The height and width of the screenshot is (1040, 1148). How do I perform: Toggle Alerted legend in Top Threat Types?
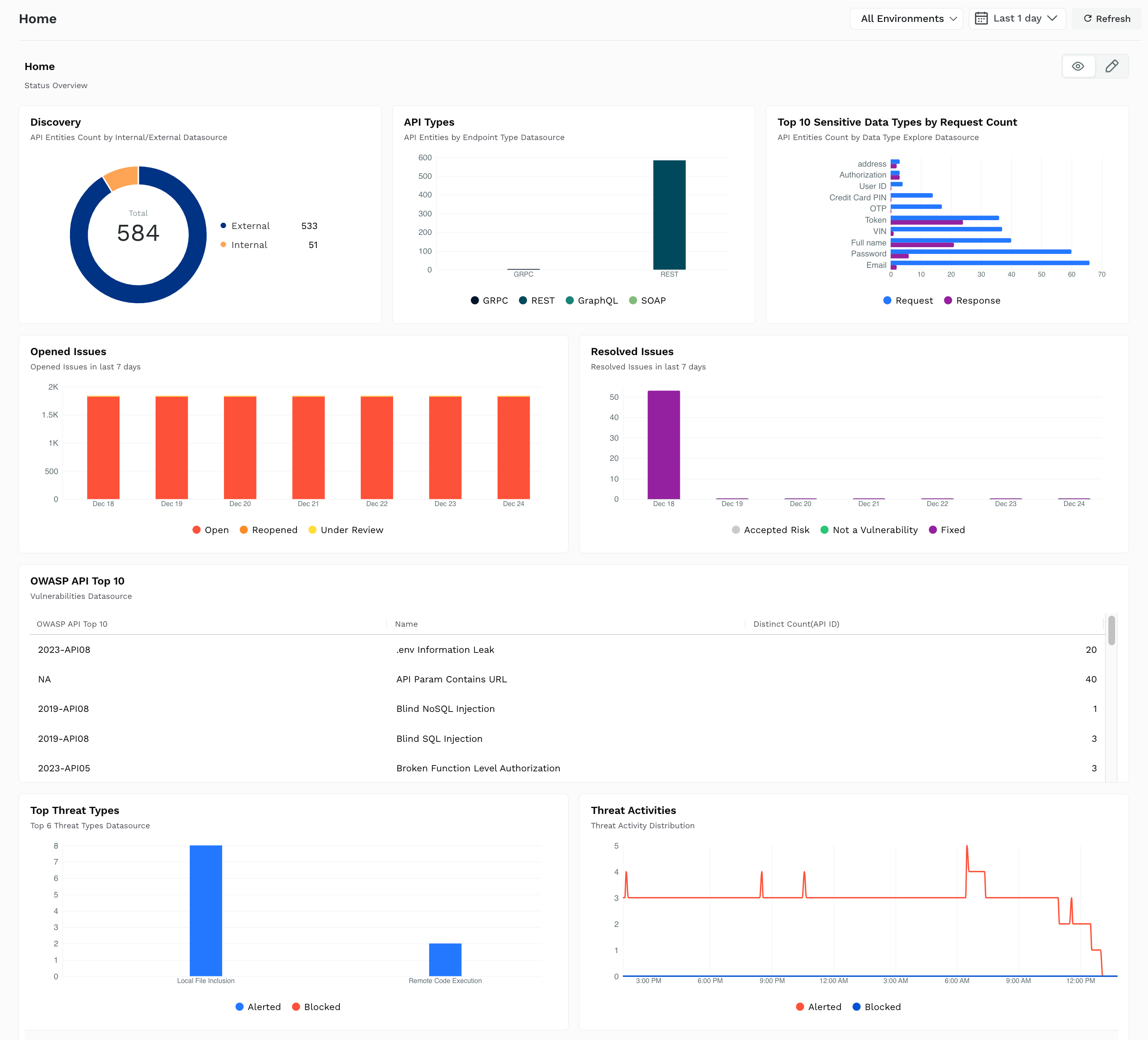[x=258, y=1007]
